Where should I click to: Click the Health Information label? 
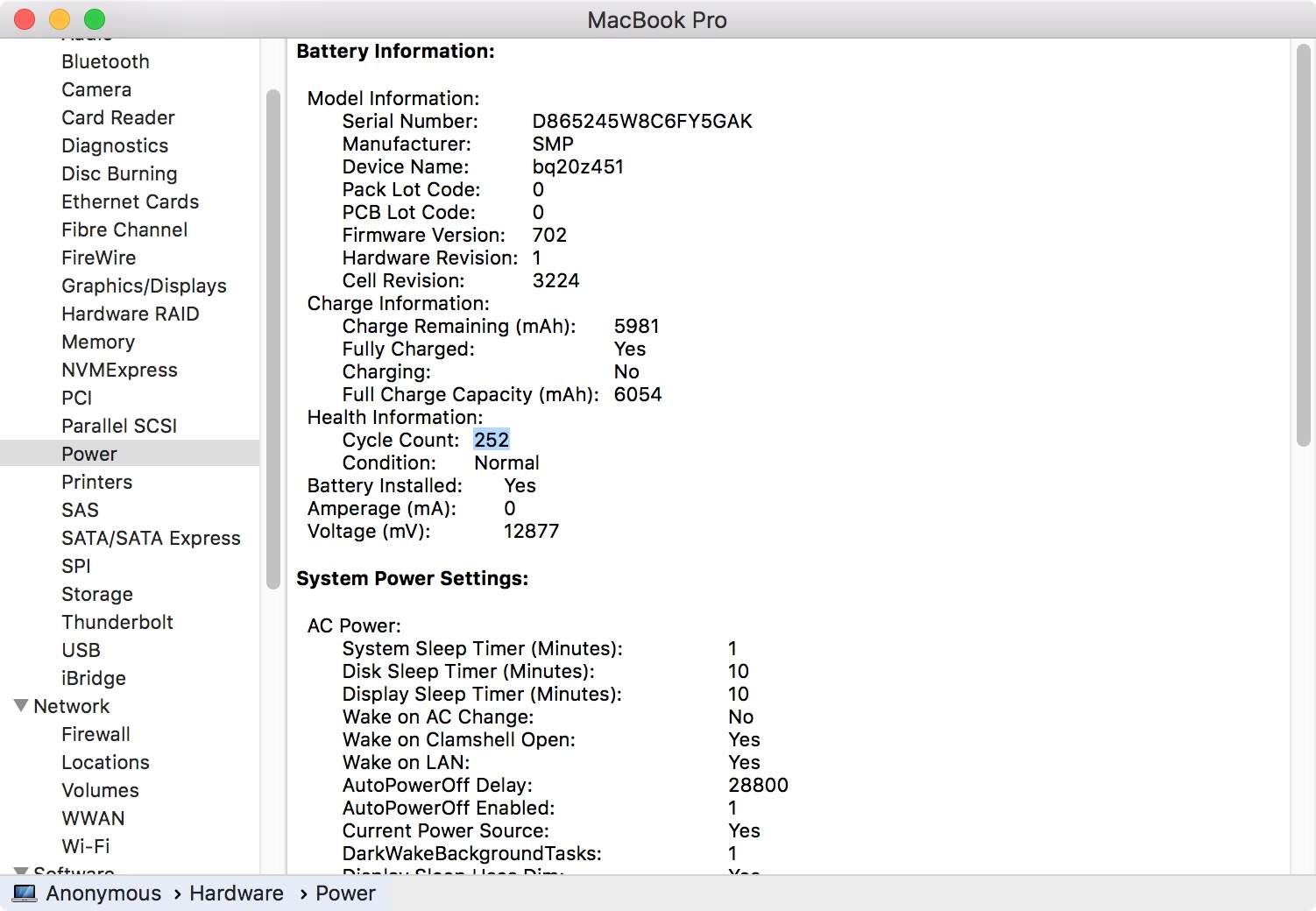tap(394, 417)
